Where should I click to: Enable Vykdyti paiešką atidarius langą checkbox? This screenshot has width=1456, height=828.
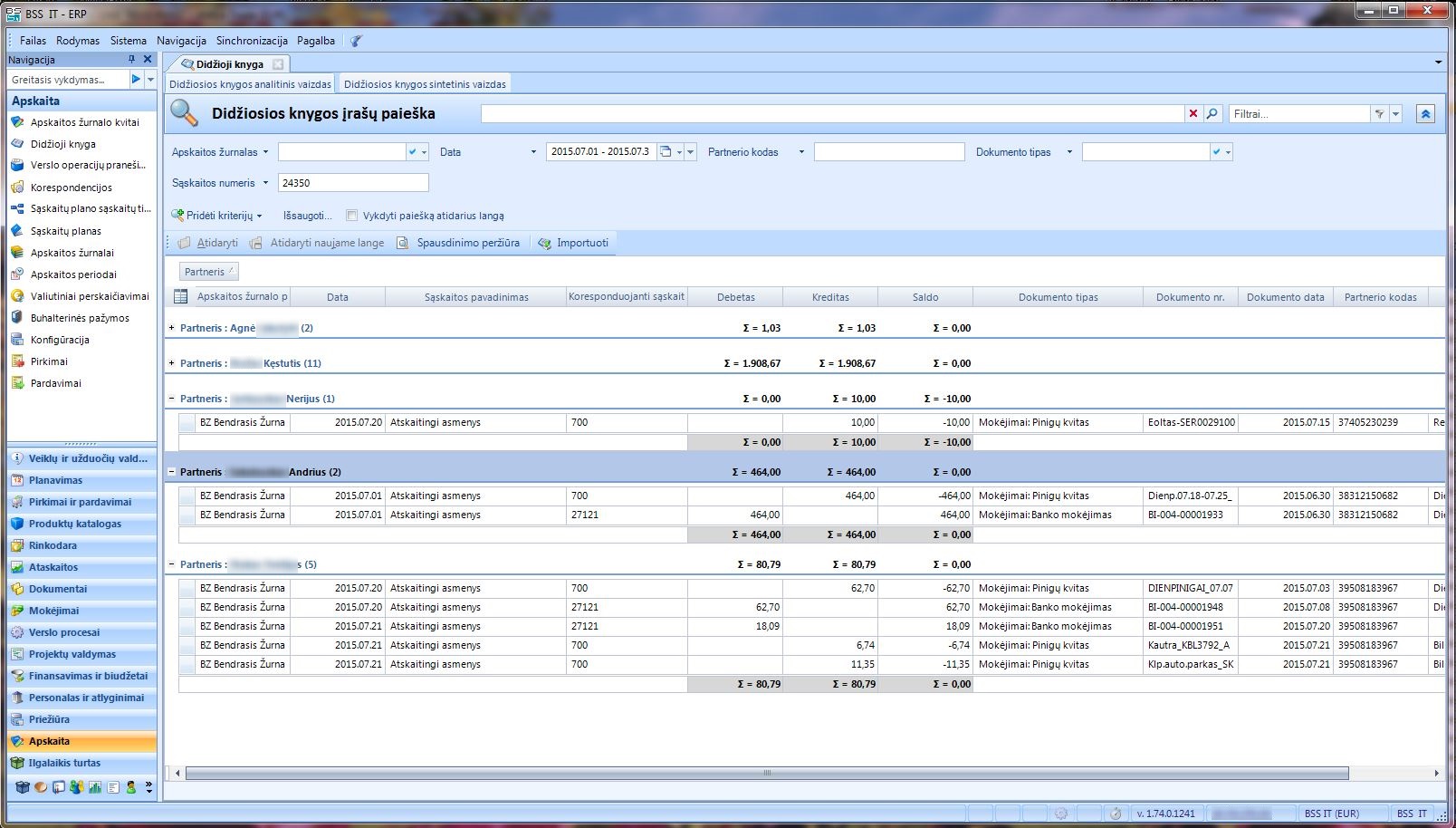352,216
